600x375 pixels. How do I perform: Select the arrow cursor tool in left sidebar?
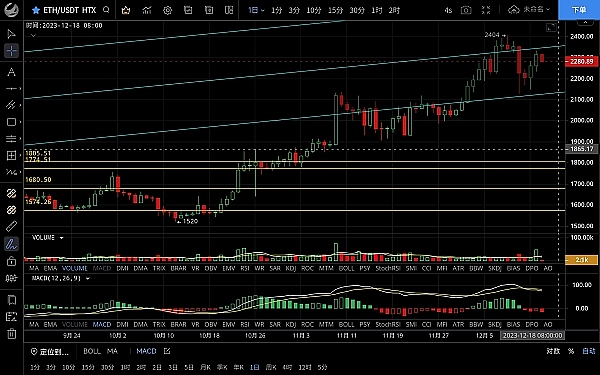click(11, 34)
